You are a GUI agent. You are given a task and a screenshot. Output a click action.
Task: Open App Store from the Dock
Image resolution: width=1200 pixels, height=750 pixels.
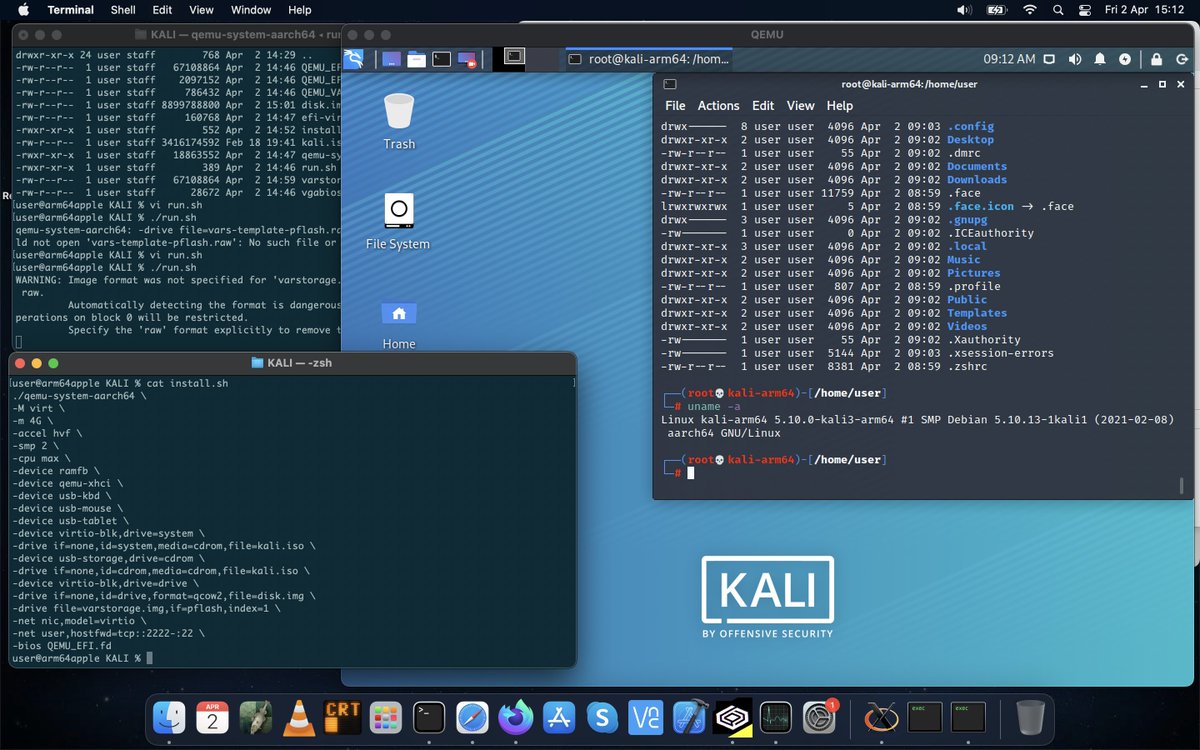[559, 716]
